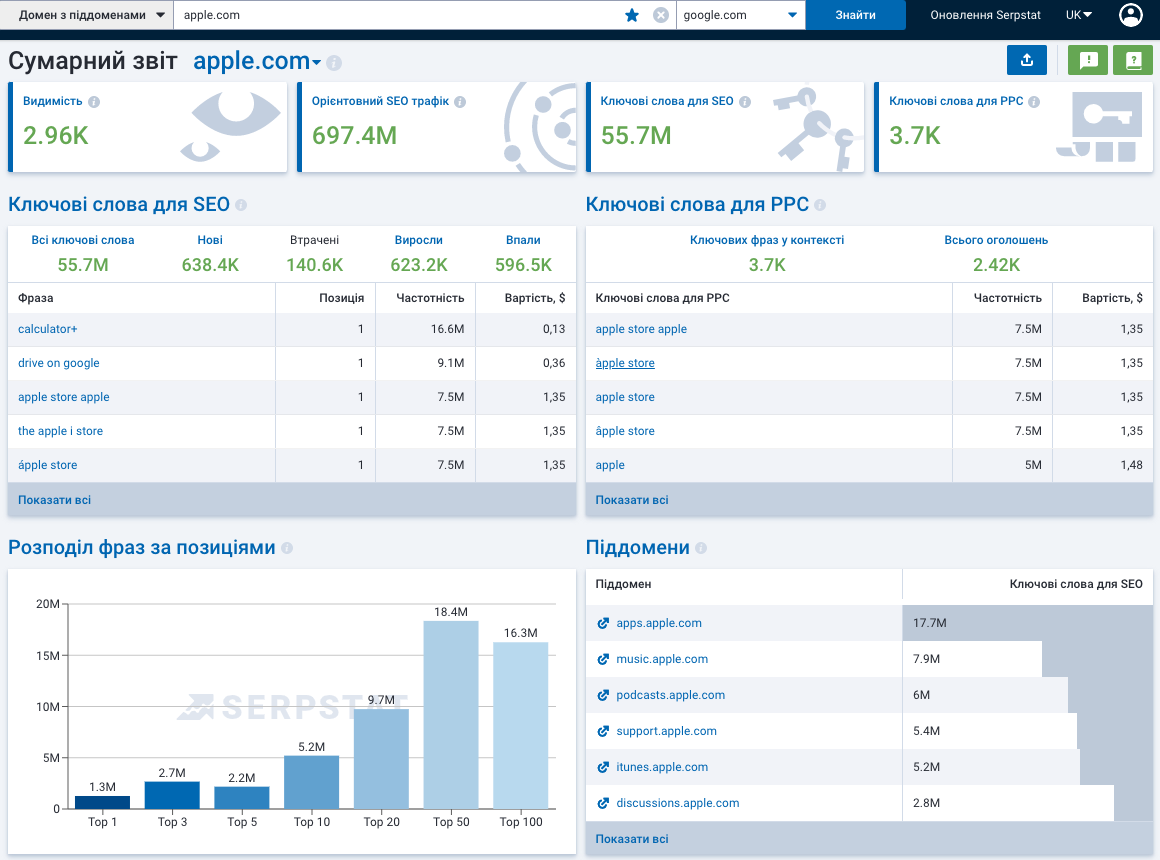Open the user profile avatar icon
Viewport: 1160px width, 860px height.
(x=1131, y=15)
